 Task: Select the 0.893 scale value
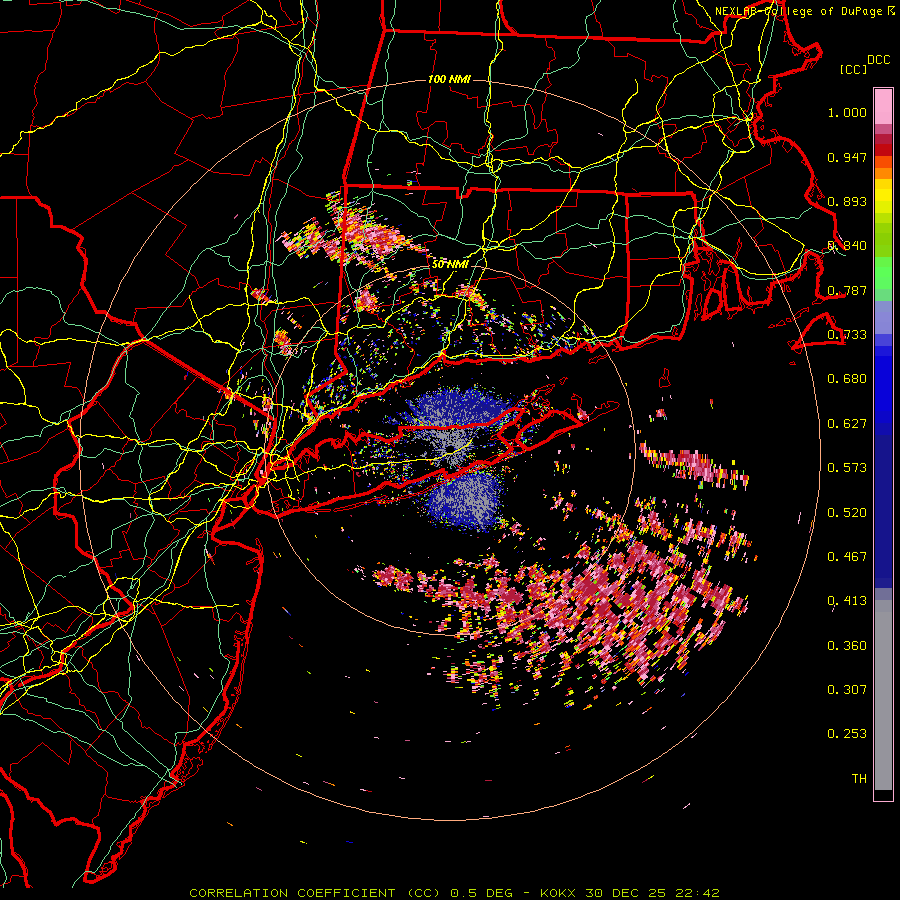tap(847, 201)
